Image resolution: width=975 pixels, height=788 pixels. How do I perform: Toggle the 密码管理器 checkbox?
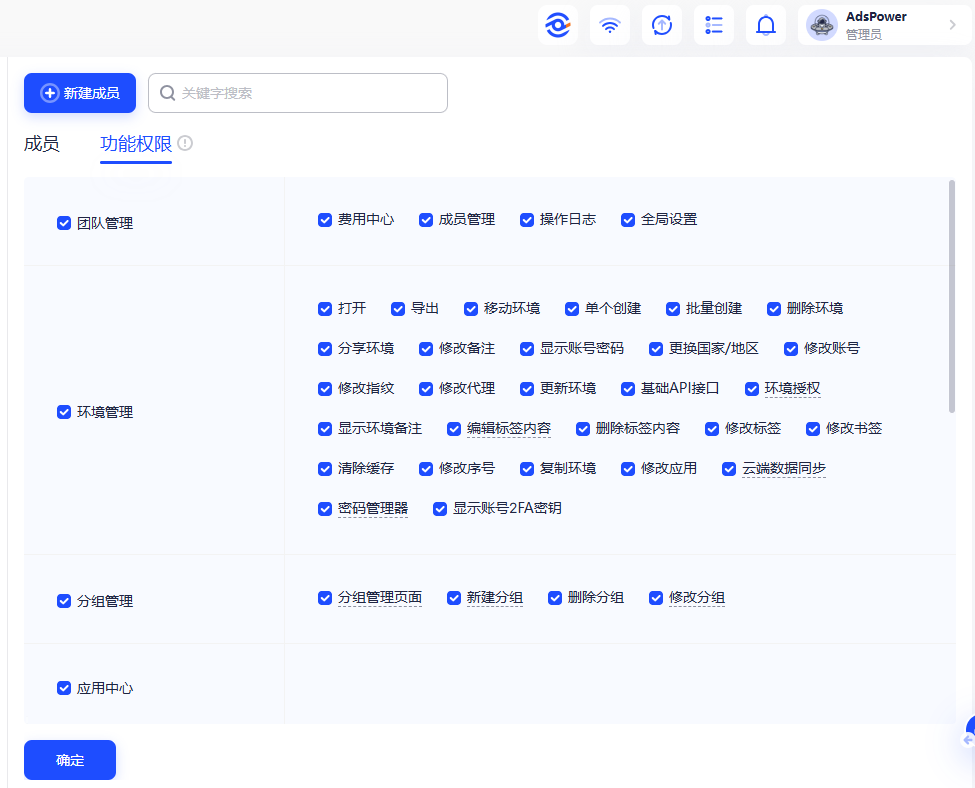point(325,509)
